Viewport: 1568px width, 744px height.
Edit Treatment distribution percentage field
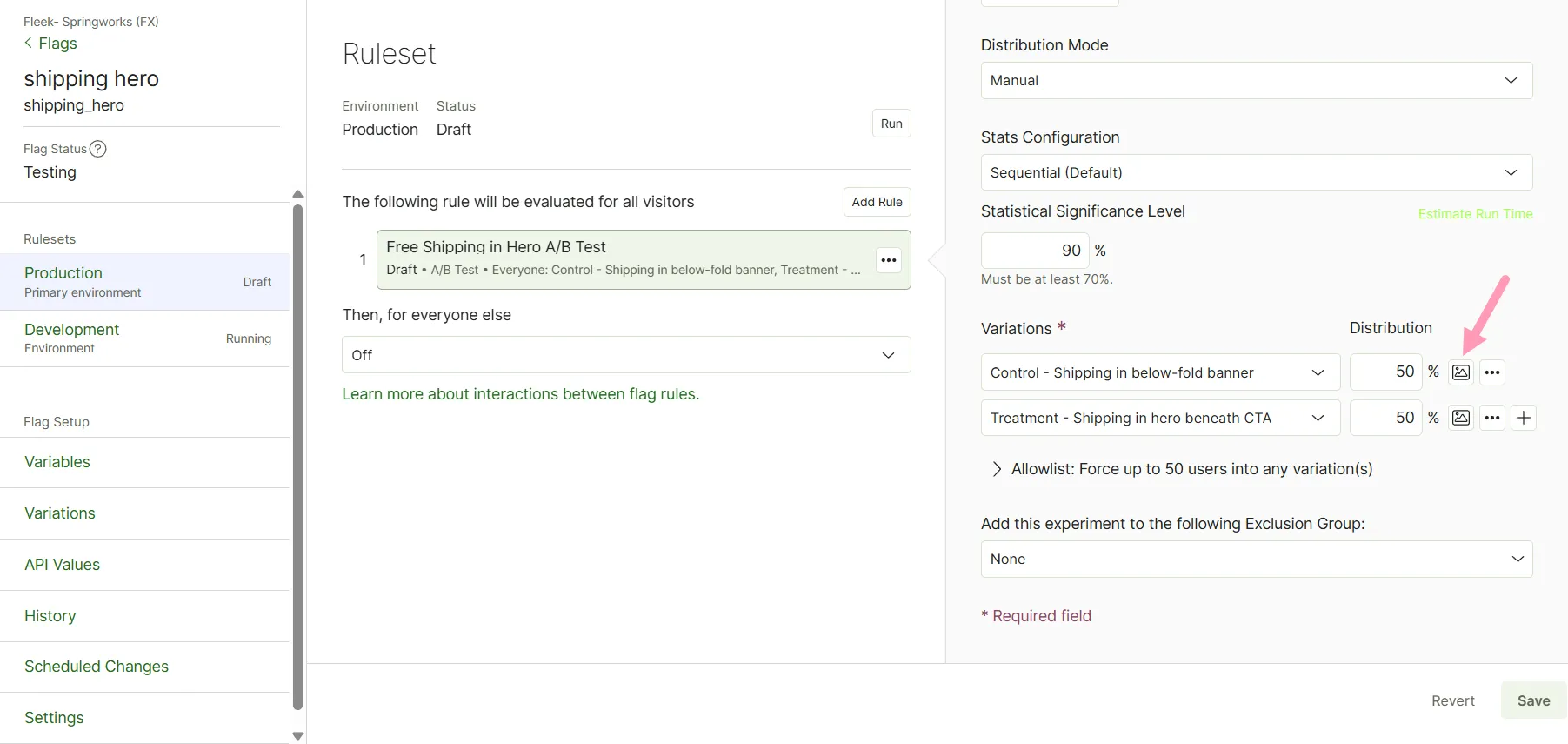(x=1385, y=418)
